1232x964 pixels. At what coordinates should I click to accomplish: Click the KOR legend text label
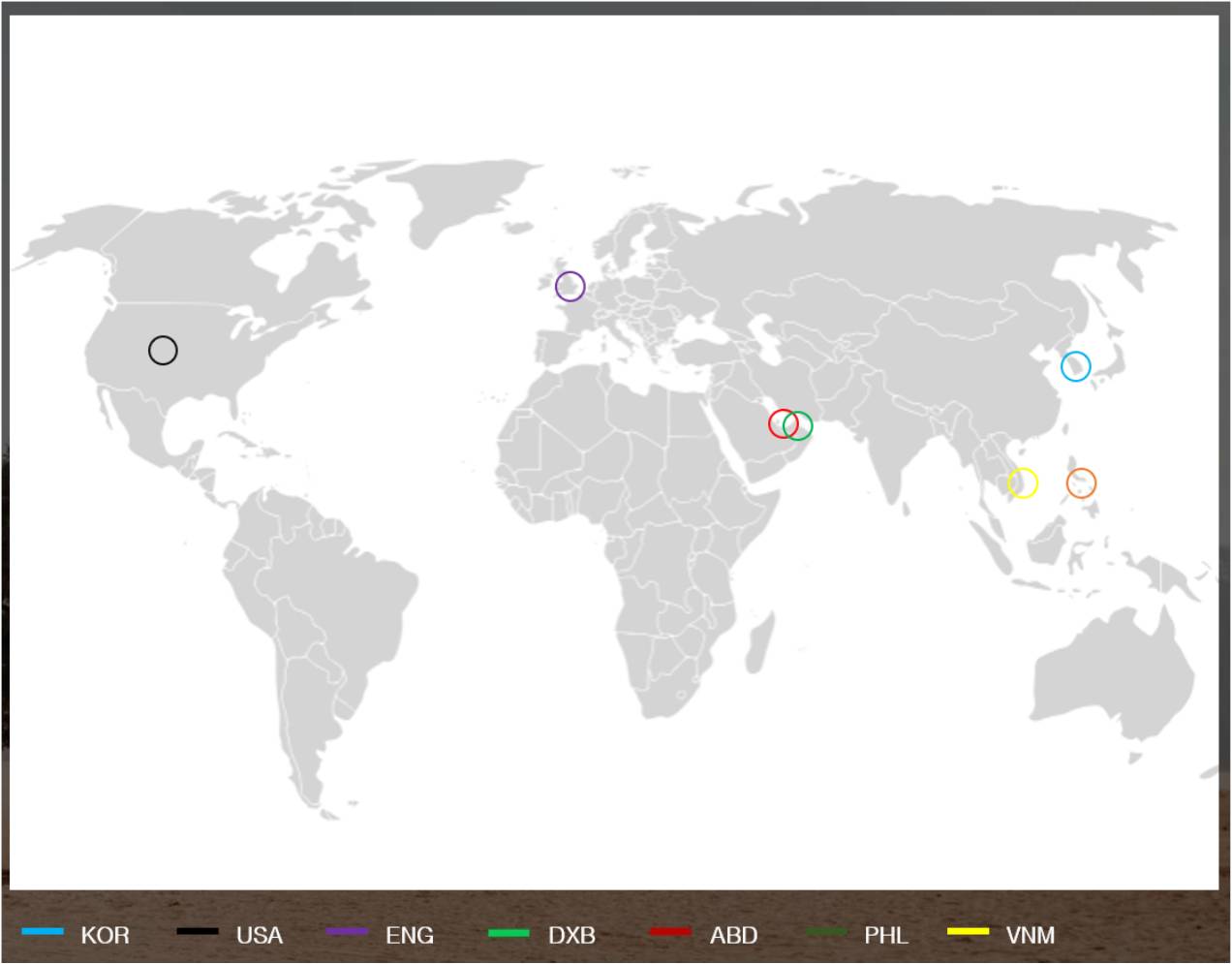pyautogui.click(x=105, y=935)
